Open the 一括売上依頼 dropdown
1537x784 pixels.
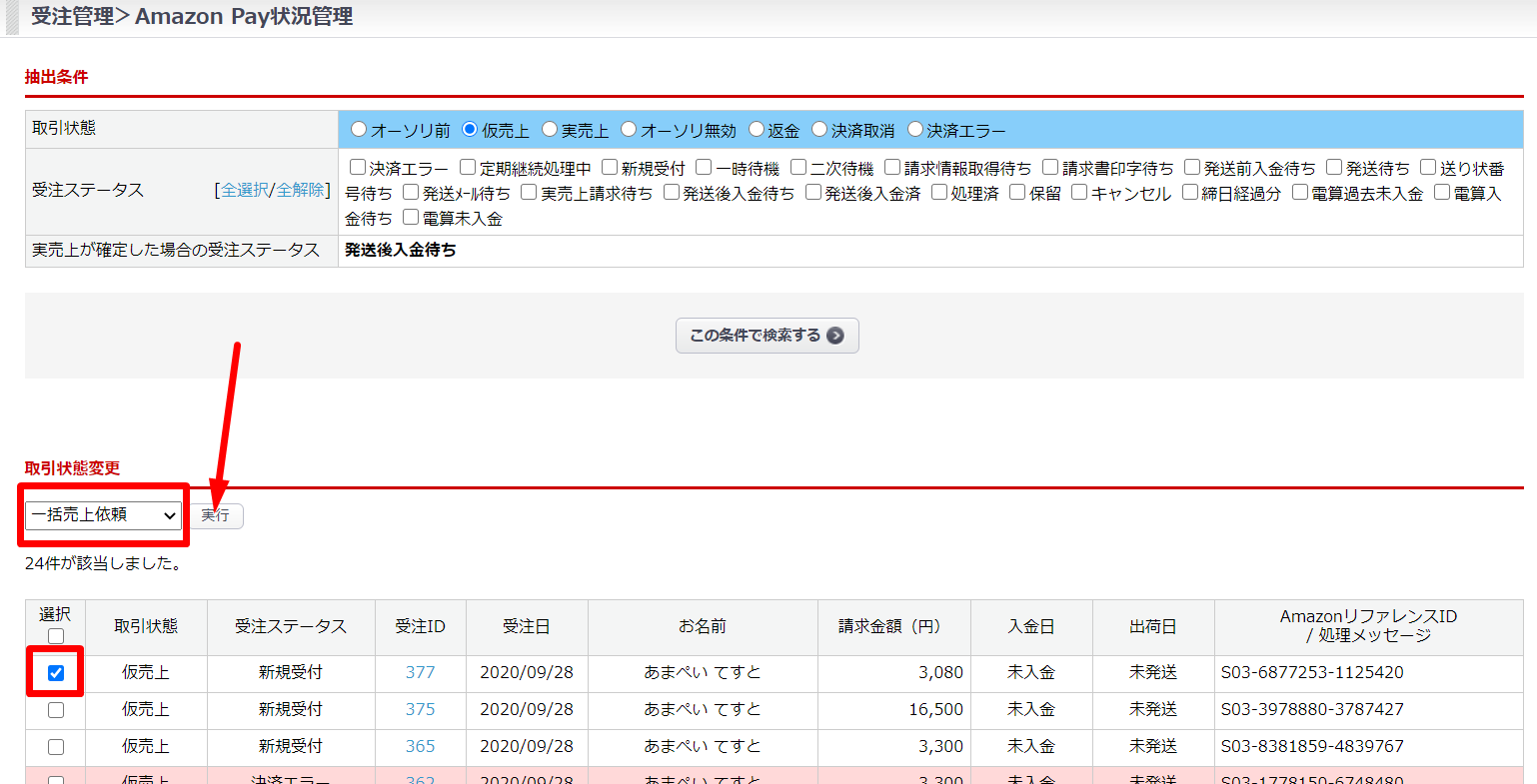click(103, 515)
